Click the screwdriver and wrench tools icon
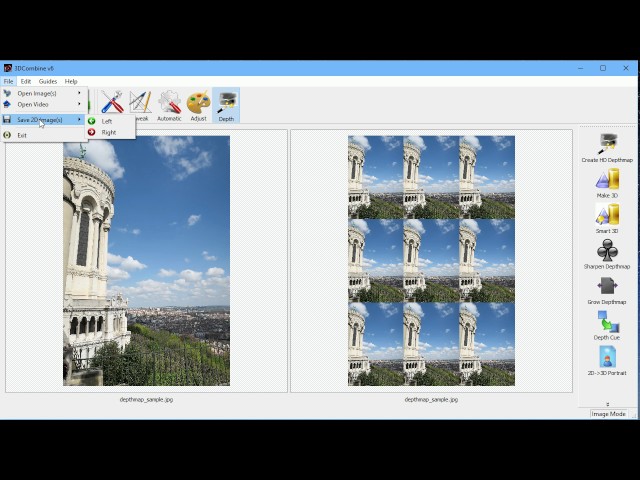This screenshot has width=640, height=480. tap(112, 102)
